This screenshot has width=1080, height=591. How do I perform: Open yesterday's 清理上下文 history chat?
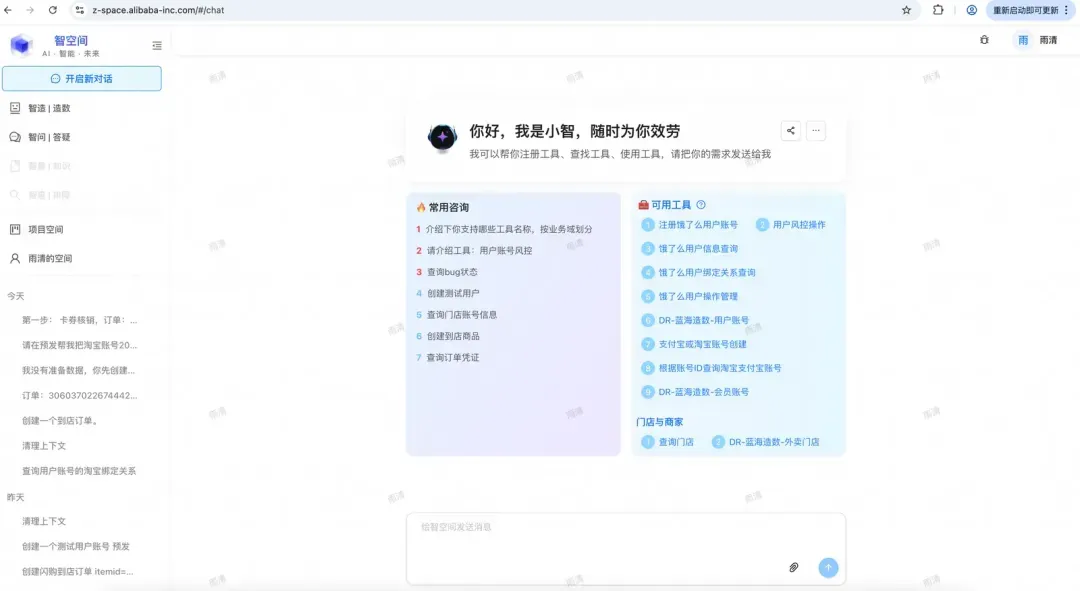click(44, 521)
